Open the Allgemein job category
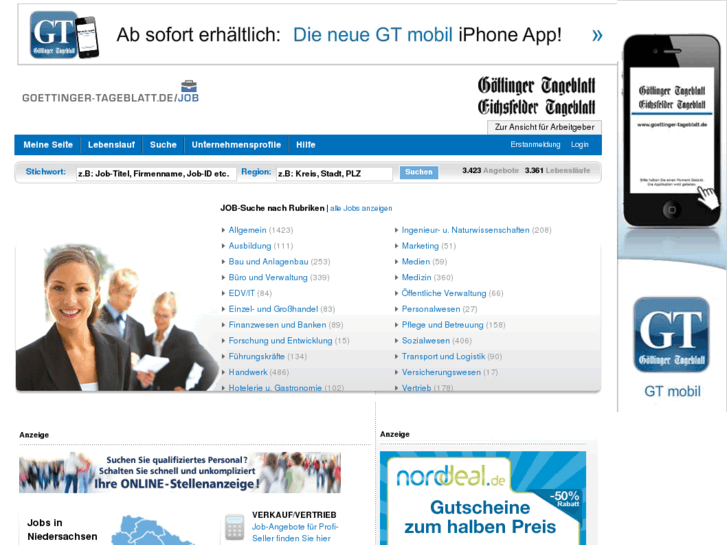This screenshot has width=727, height=545. tap(247, 230)
